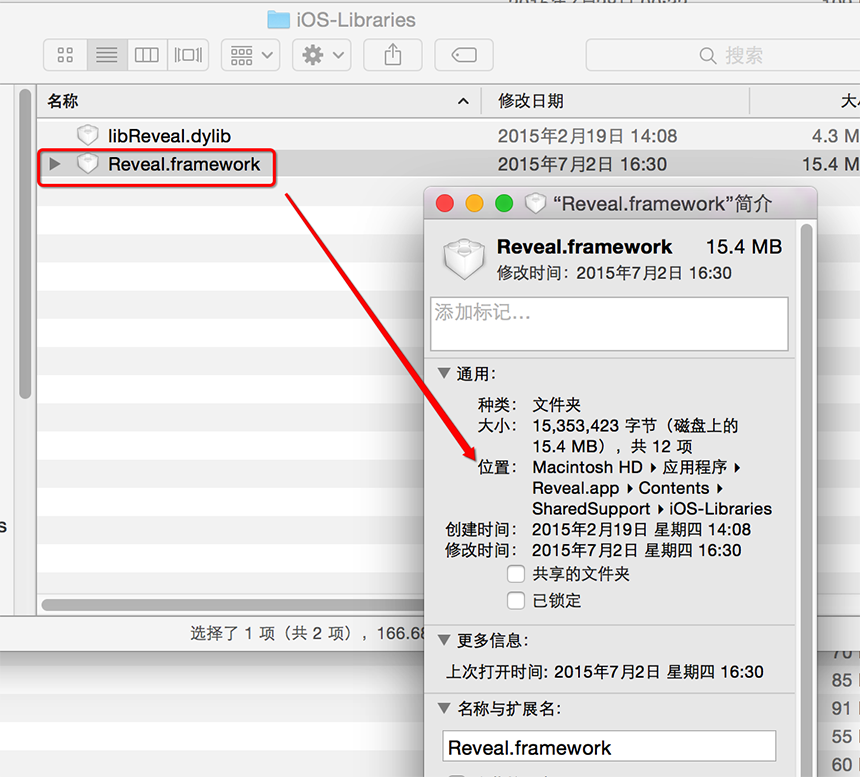Switch Finder to list view

pos(107,55)
